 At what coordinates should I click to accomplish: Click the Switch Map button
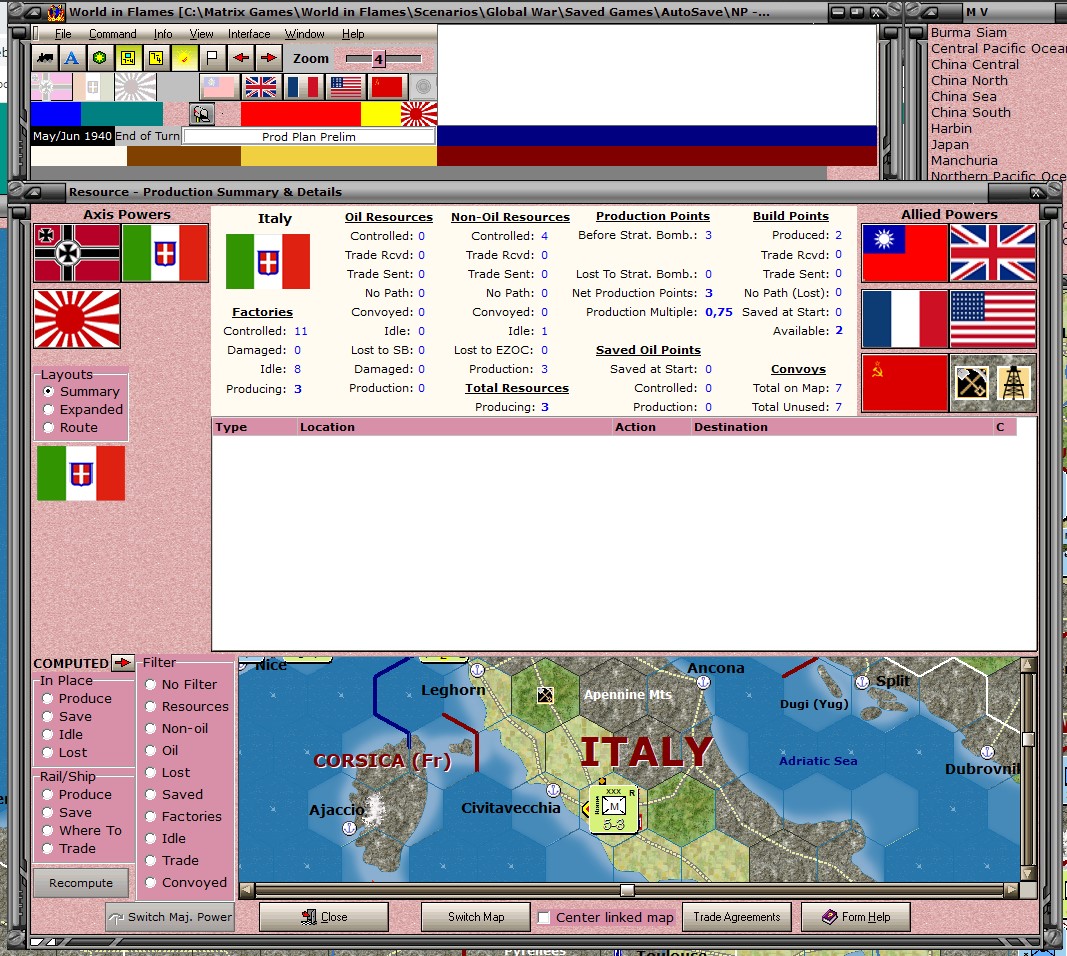pyautogui.click(x=476, y=917)
